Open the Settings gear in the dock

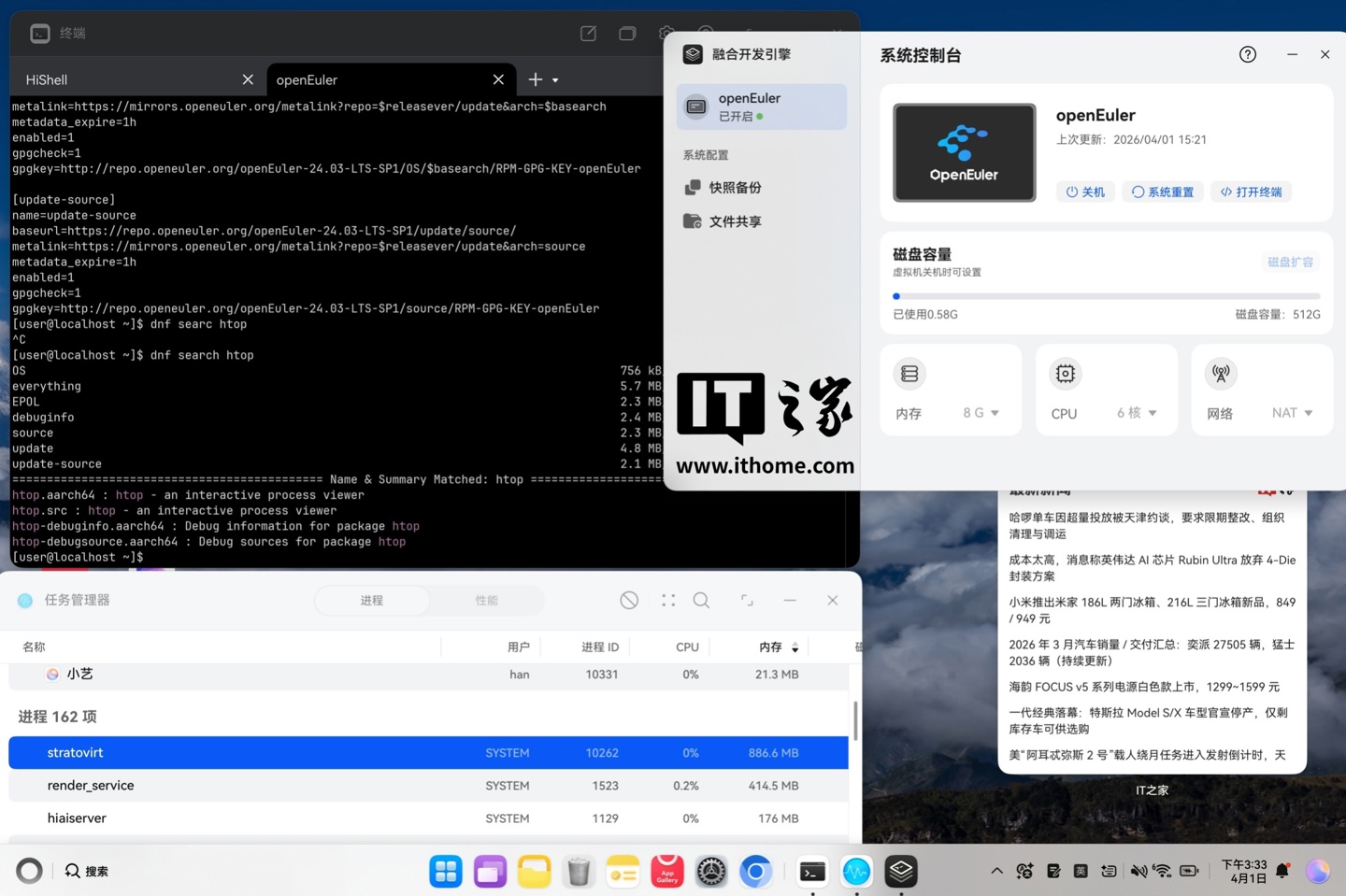[711, 871]
